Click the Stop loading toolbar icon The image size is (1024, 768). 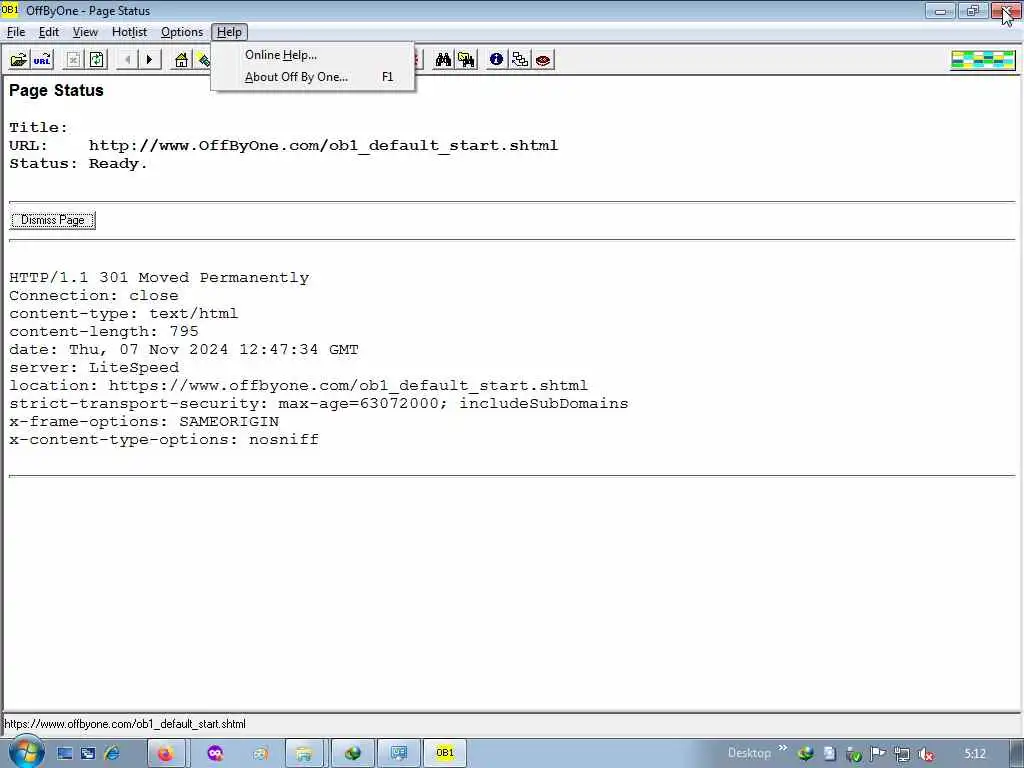tap(74, 60)
